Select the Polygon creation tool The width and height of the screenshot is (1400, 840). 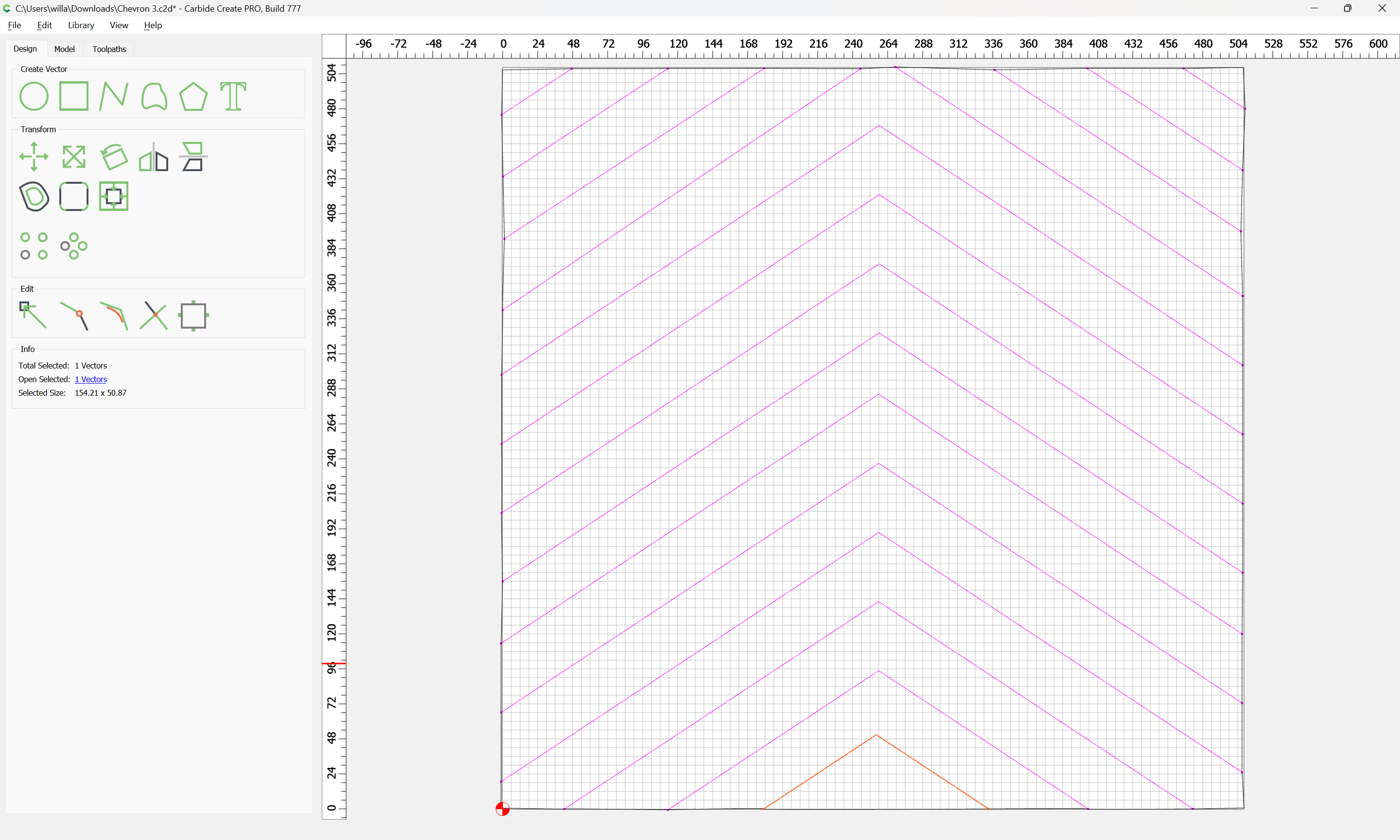(x=193, y=96)
